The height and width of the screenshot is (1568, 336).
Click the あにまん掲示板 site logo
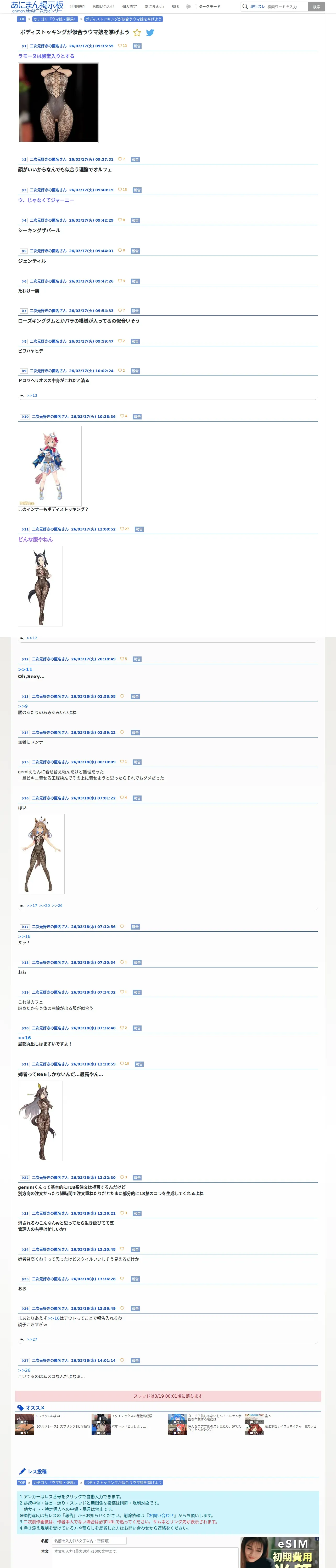pyautogui.click(x=37, y=7)
